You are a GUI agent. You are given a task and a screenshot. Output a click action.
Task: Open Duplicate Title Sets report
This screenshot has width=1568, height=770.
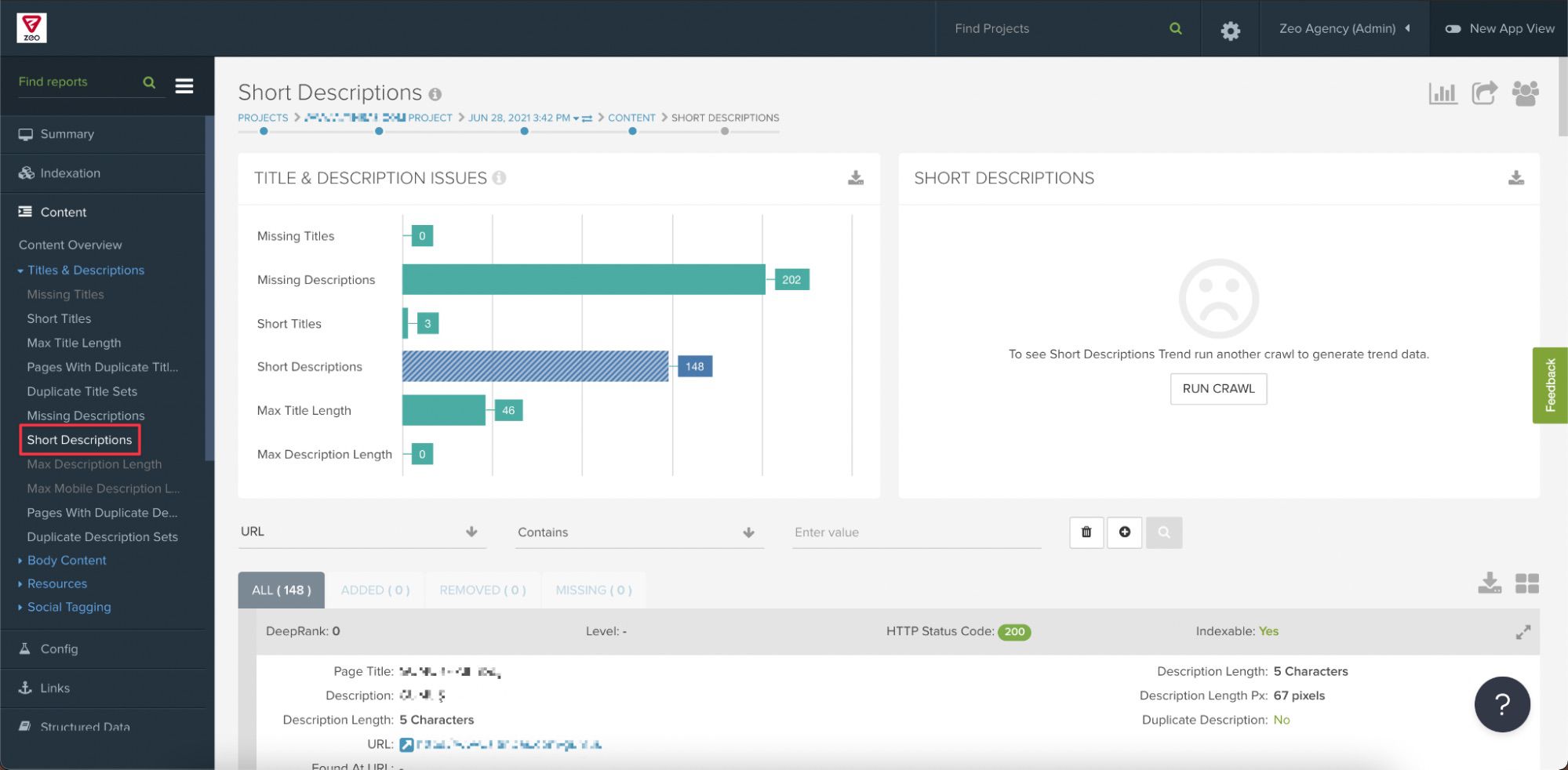click(x=82, y=392)
